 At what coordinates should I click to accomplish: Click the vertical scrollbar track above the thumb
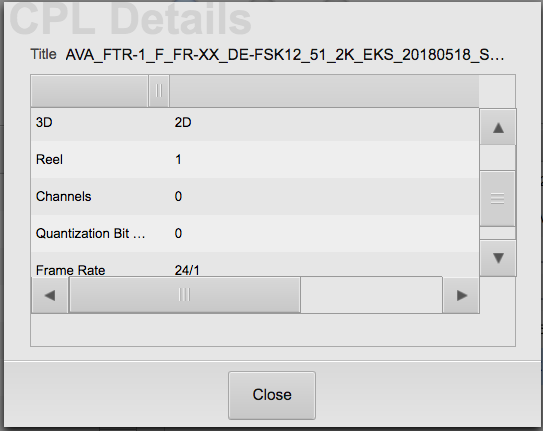tap(498, 158)
